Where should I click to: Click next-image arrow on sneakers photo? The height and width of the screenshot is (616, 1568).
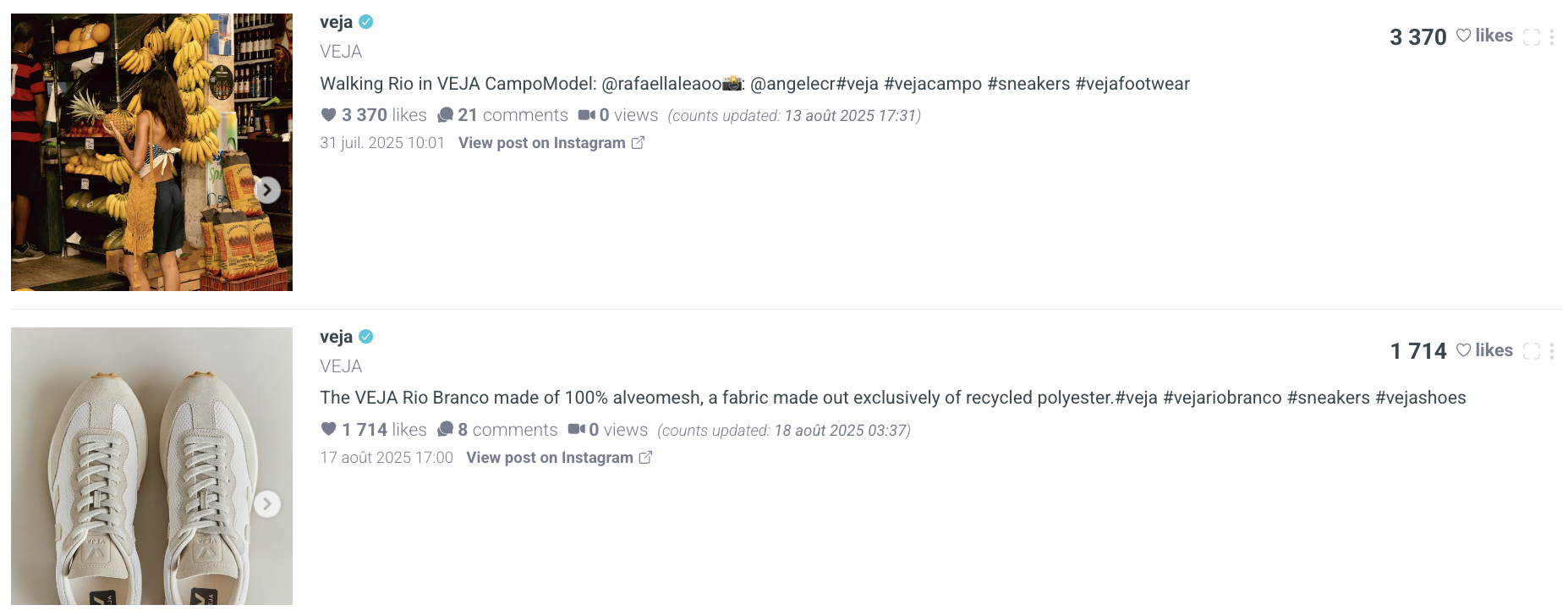[x=267, y=504]
